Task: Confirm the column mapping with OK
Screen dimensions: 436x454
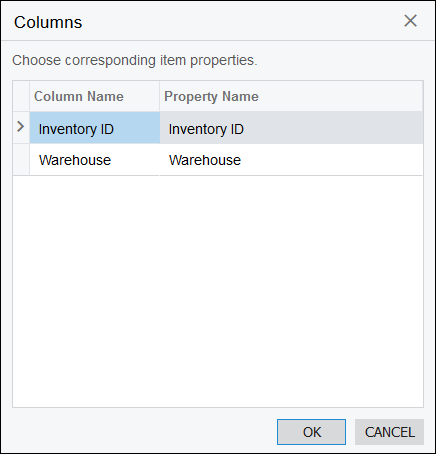Action: (311, 432)
